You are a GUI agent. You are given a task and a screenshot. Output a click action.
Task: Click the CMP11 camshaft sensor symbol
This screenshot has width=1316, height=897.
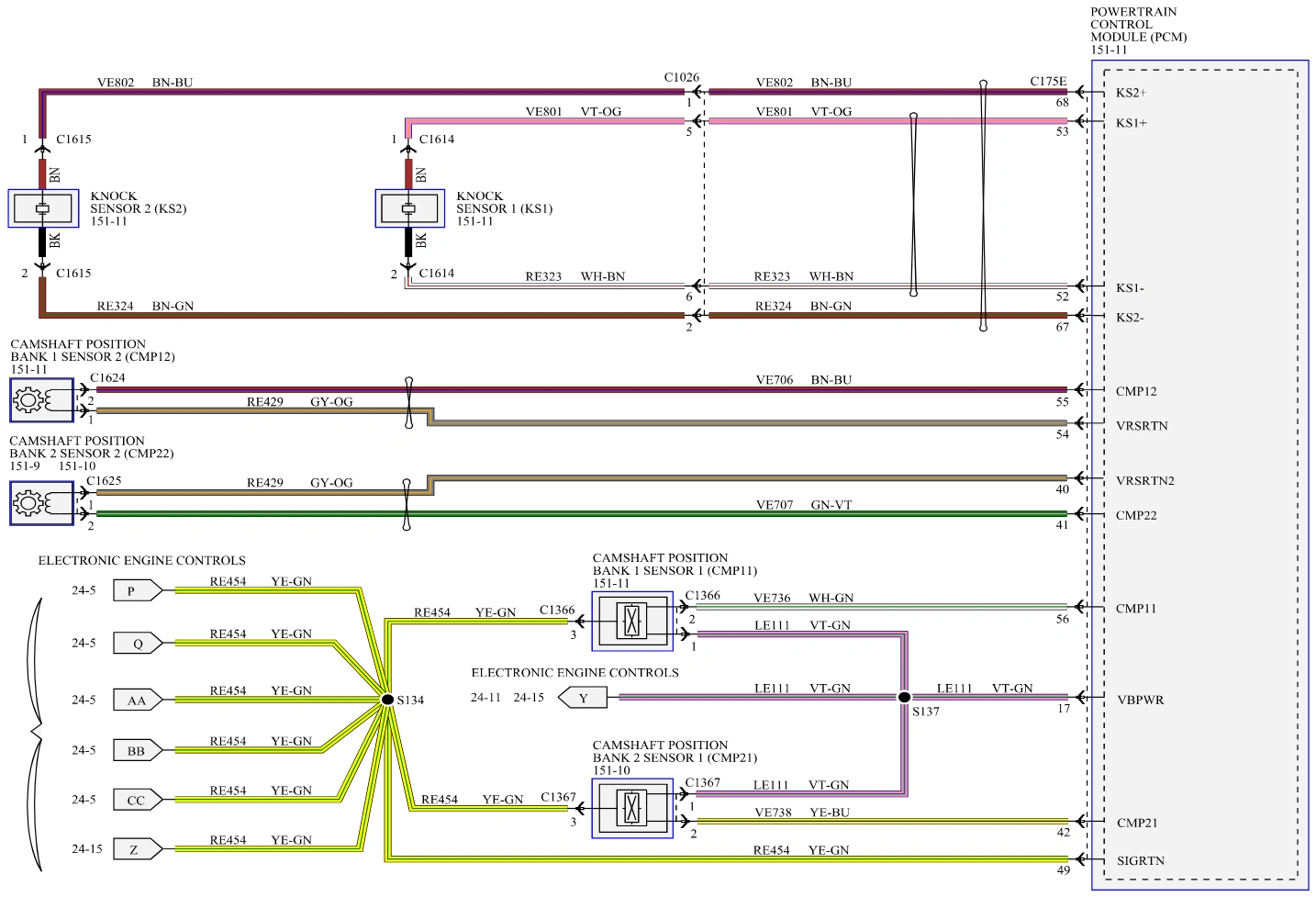click(632, 620)
